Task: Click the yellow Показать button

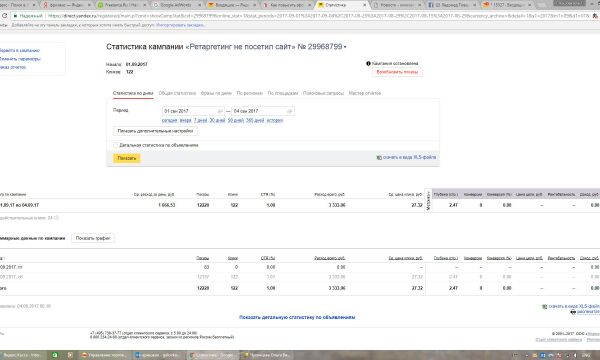Action: (127, 158)
